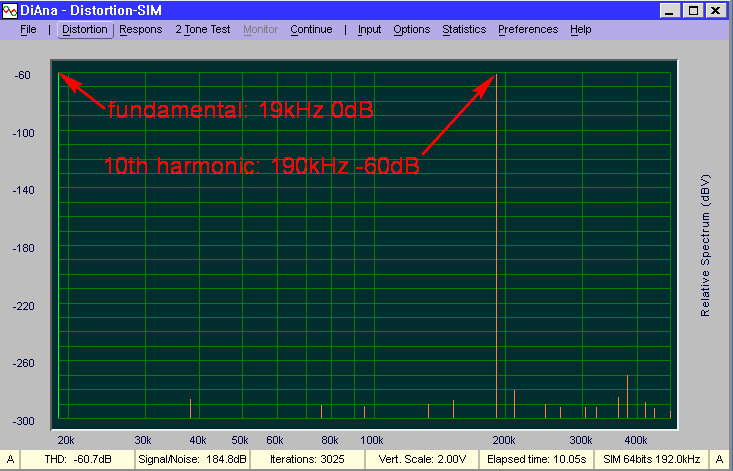Screen dimensions: 733x471
Task: Click the Vert. Scale: 2.00V field
Action: point(422,459)
